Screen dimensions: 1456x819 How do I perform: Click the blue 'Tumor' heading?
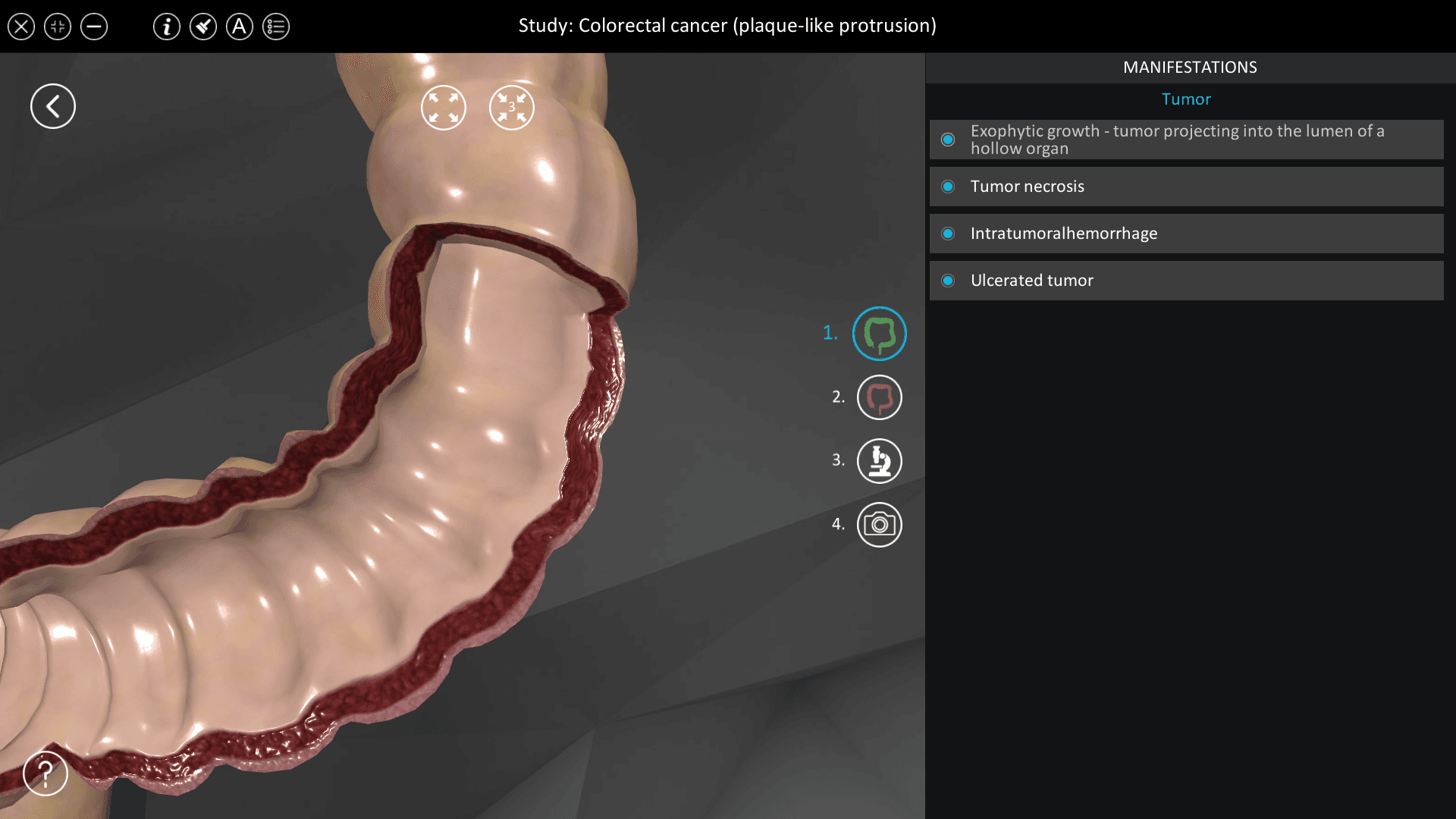[1186, 99]
